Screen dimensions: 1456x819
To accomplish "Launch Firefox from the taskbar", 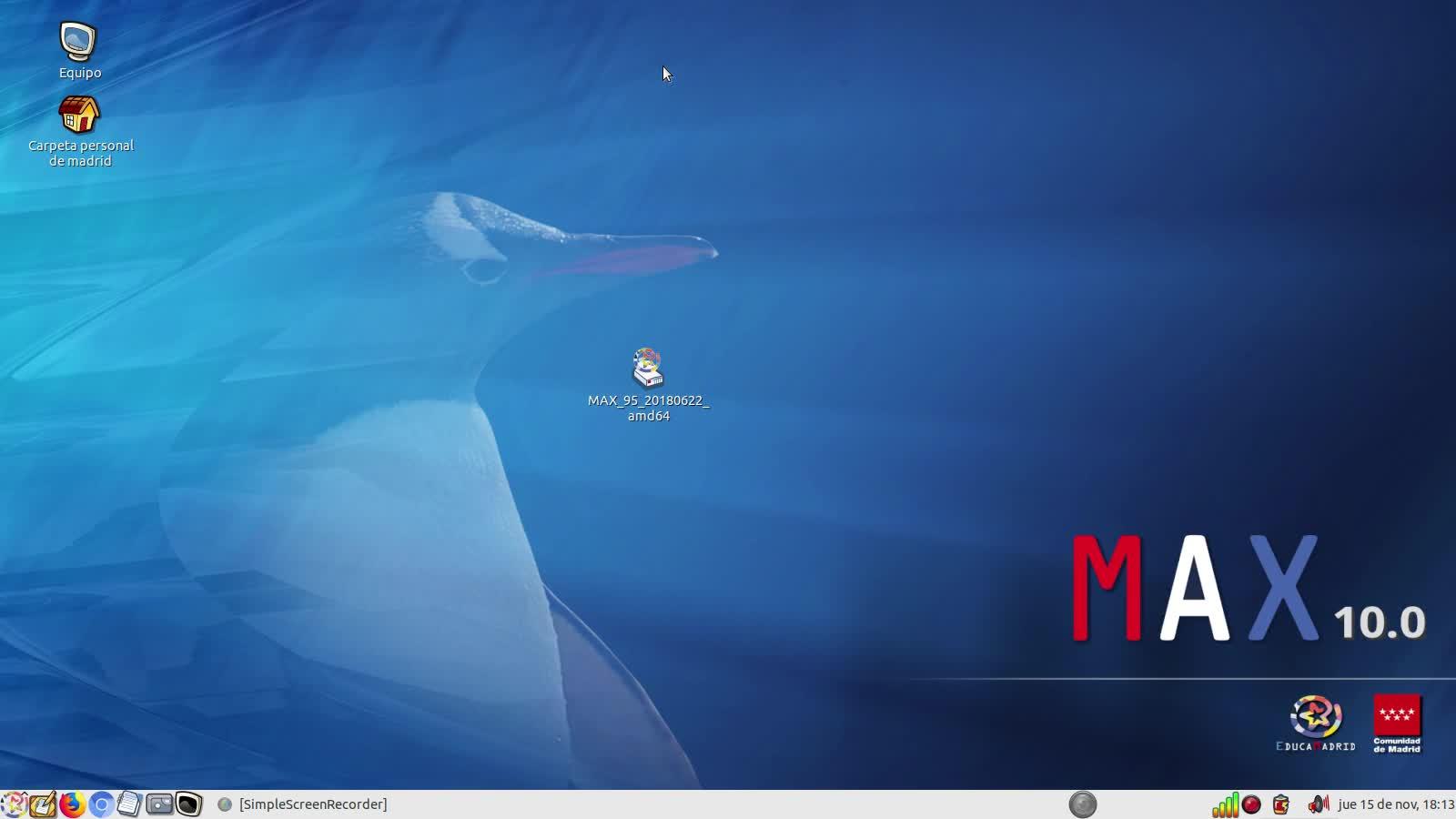I will tap(72, 804).
